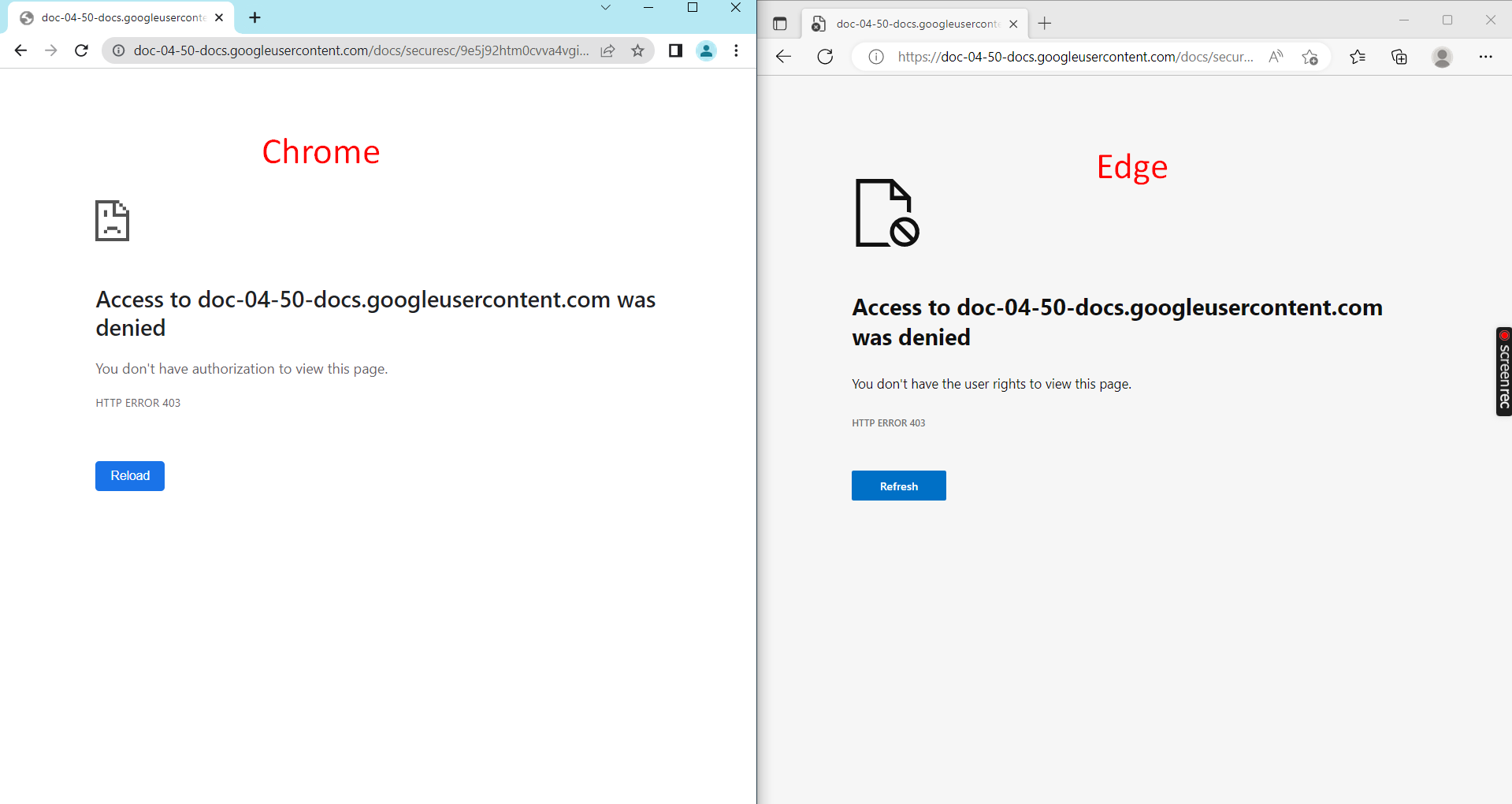Open Chrome's tab search chevron
The height and width of the screenshot is (804, 1512).
pyautogui.click(x=605, y=8)
